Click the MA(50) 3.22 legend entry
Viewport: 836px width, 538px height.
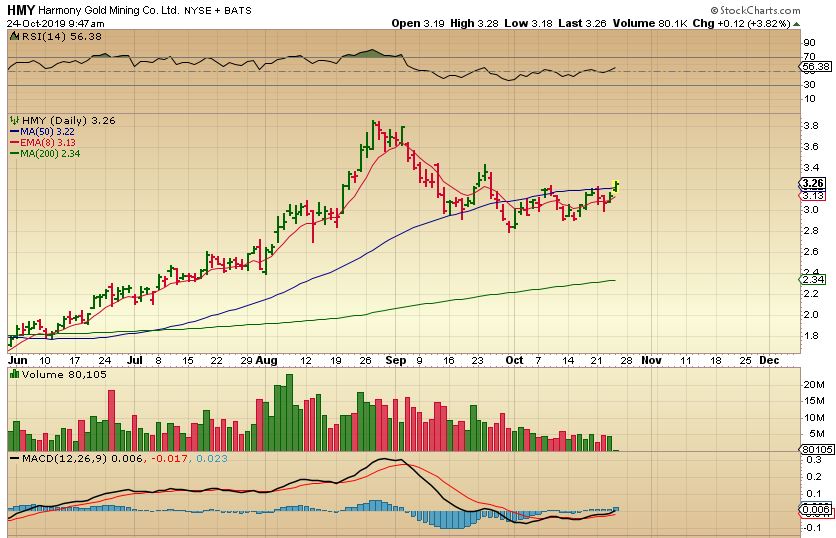pos(43,132)
